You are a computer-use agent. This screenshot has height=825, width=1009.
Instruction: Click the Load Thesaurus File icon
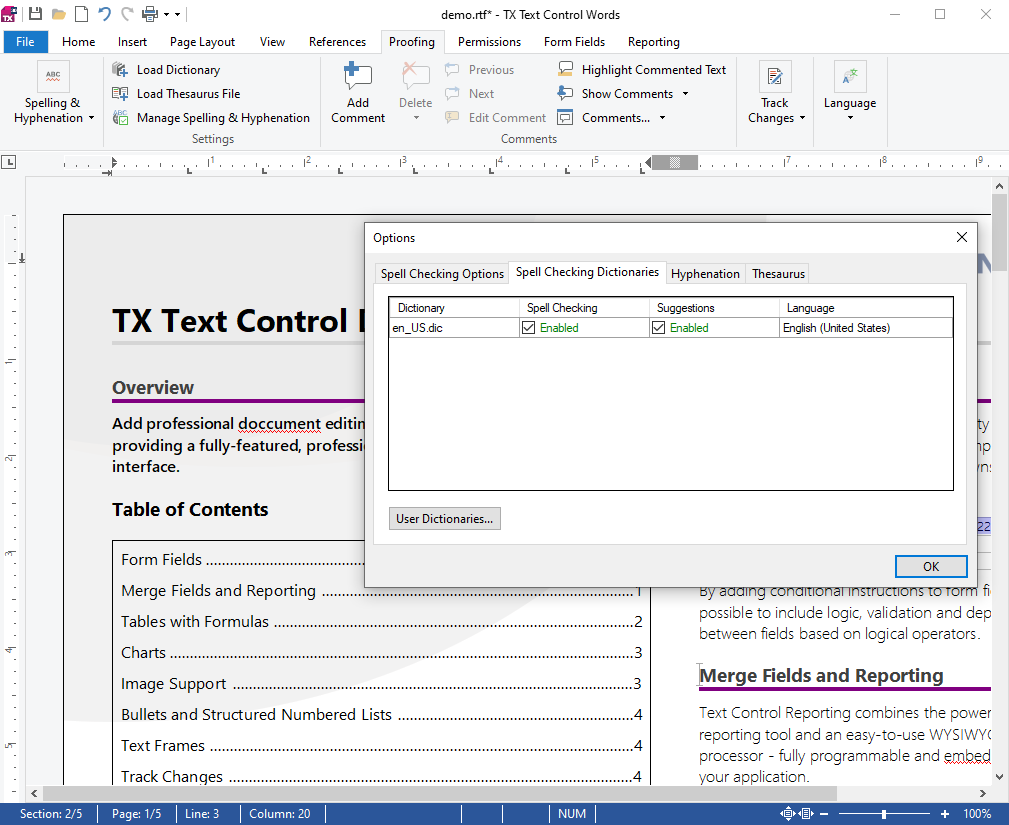122,93
